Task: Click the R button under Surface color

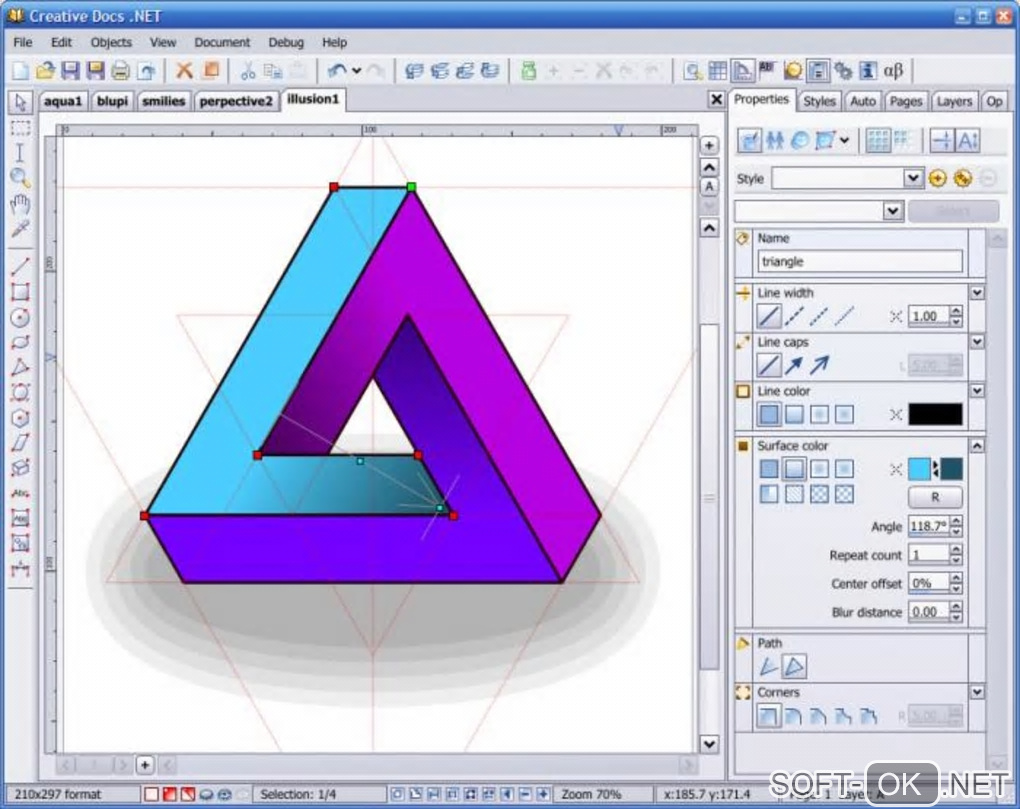Action: coord(935,497)
